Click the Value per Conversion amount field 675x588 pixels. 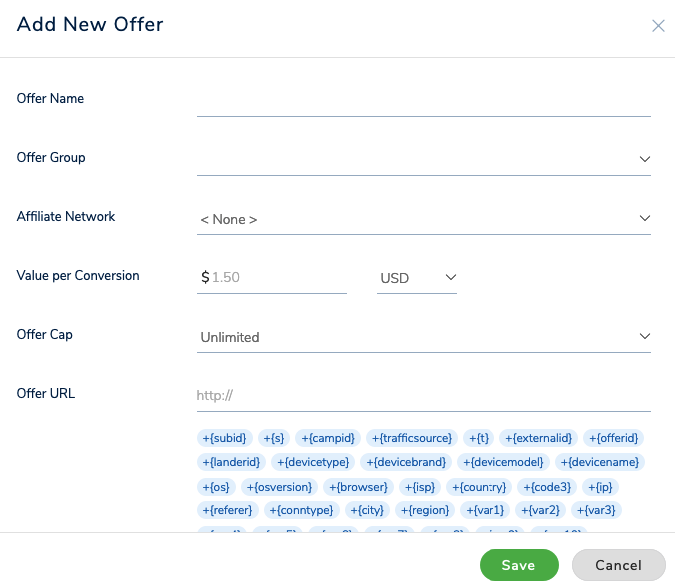point(272,278)
